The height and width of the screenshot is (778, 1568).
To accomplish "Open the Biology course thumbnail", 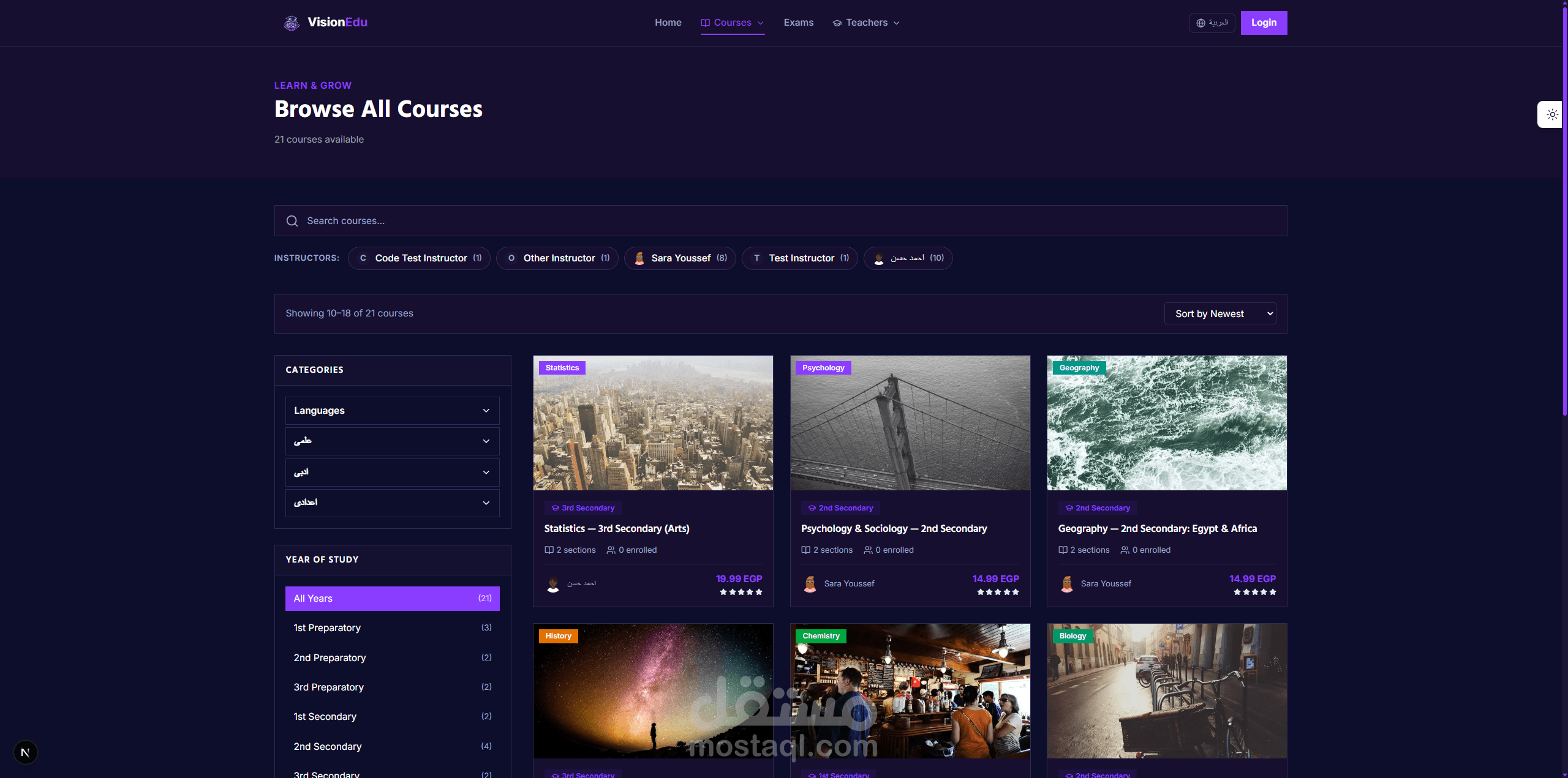I will 1167,691.
